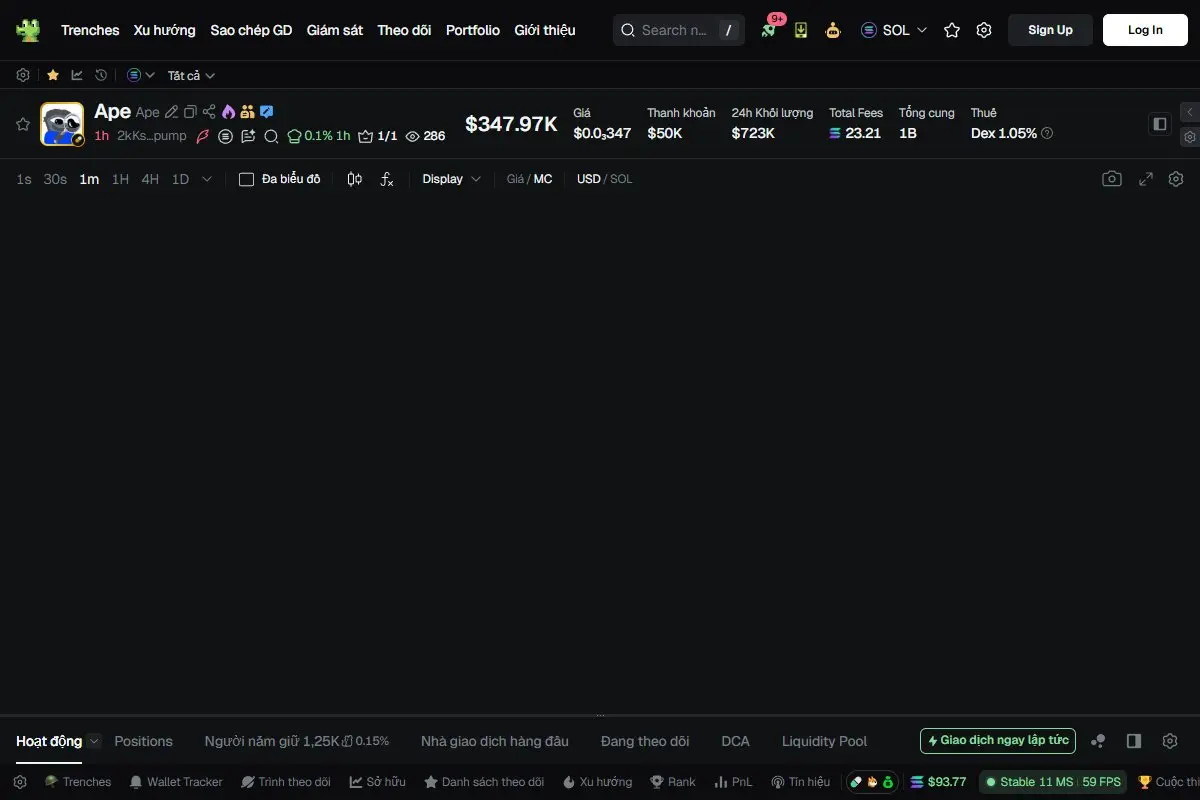Click the gear icon left of watchlist star
Screen dimensions: 1200x800
(x=23, y=75)
